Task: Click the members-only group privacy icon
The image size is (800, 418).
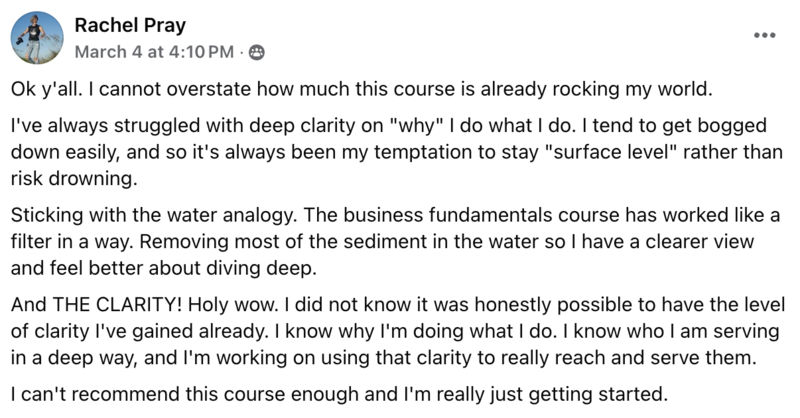Action: pyautogui.click(x=256, y=52)
